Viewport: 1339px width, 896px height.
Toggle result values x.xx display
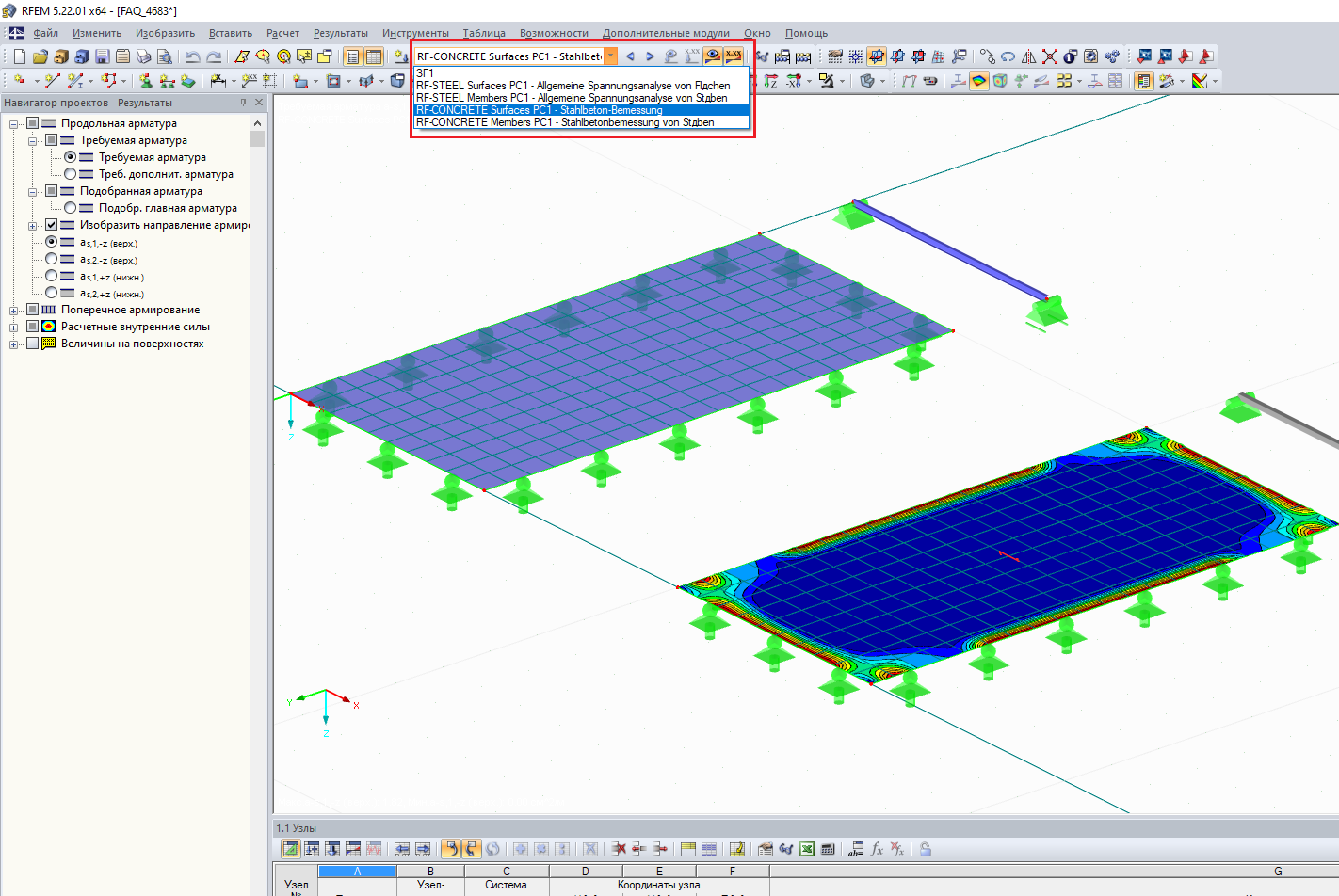(x=734, y=56)
